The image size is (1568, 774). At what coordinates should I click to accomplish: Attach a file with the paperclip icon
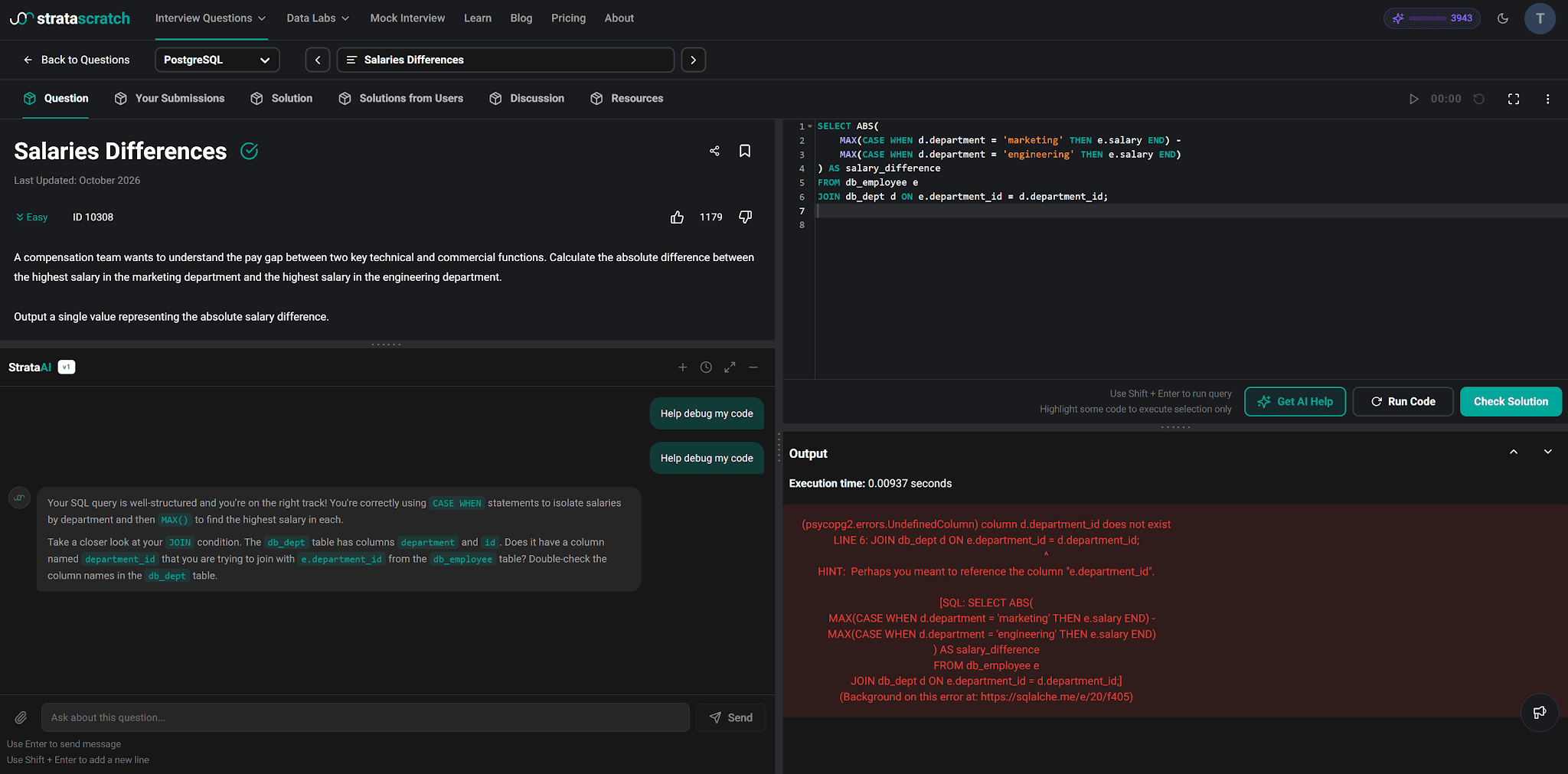pos(21,717)
